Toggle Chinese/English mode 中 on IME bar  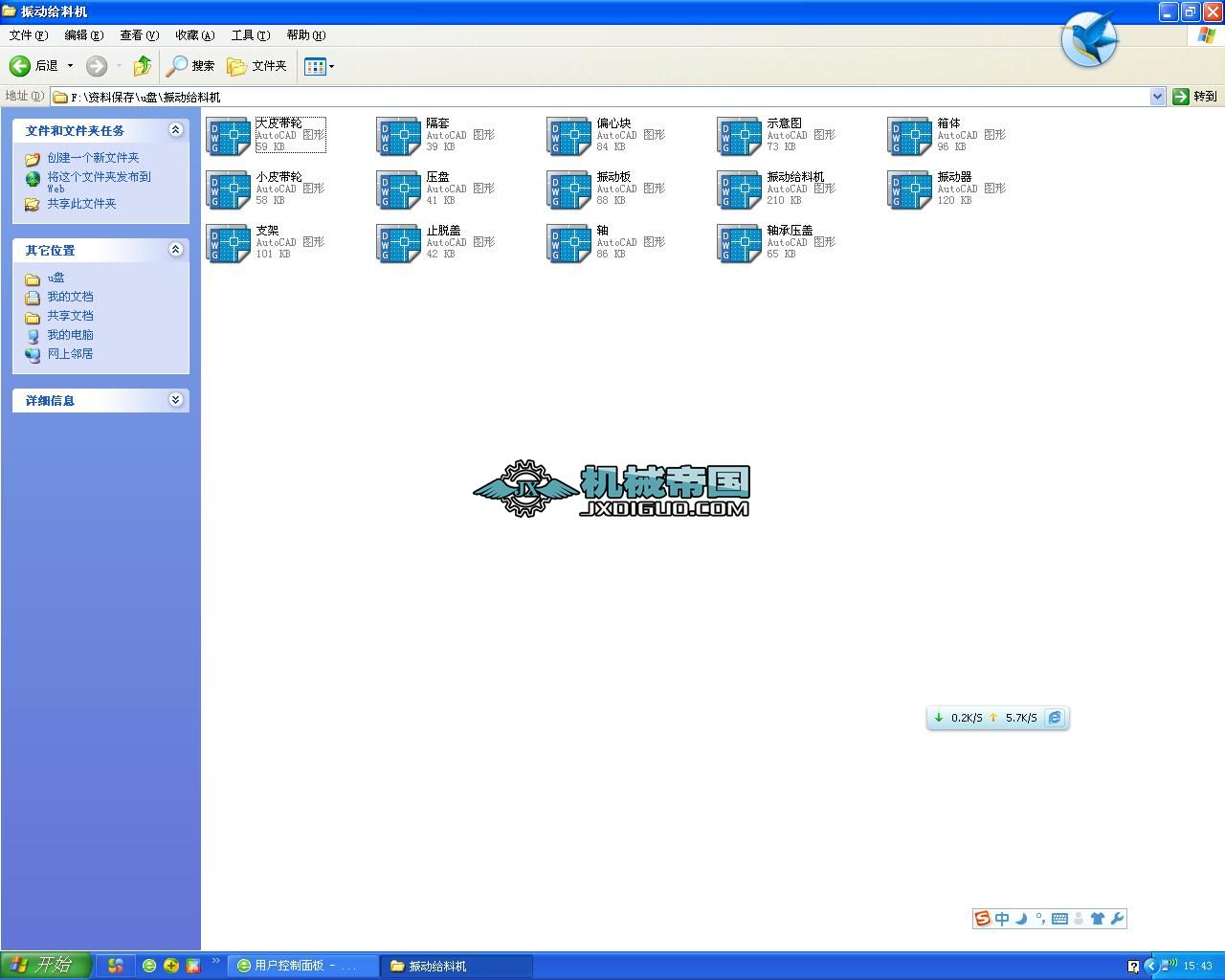click(x=1002, y=919)
